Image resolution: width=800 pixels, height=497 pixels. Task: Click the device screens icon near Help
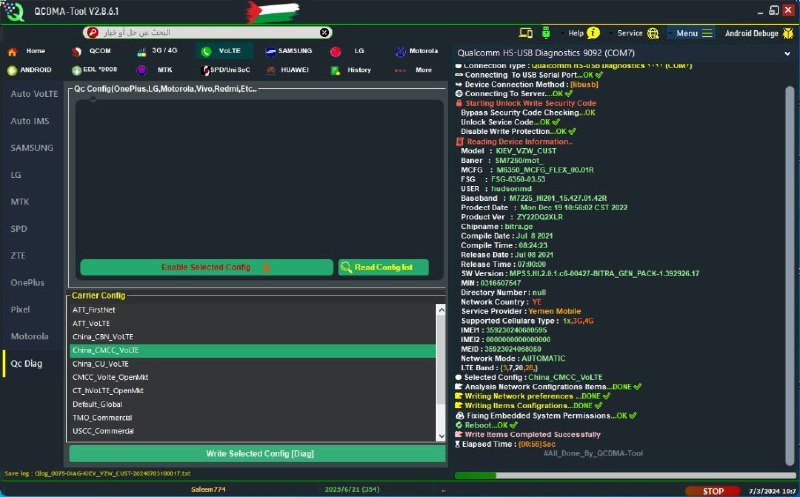click(x=526, y=33)
